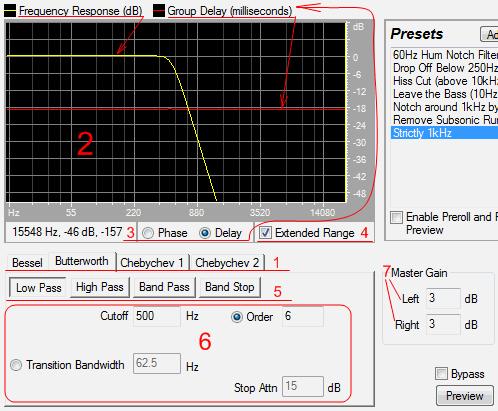Viewport: 498px width, 411px height.
Task: Enable the Preroll and Preview checkbox
Action: click(x=396, y=217)
